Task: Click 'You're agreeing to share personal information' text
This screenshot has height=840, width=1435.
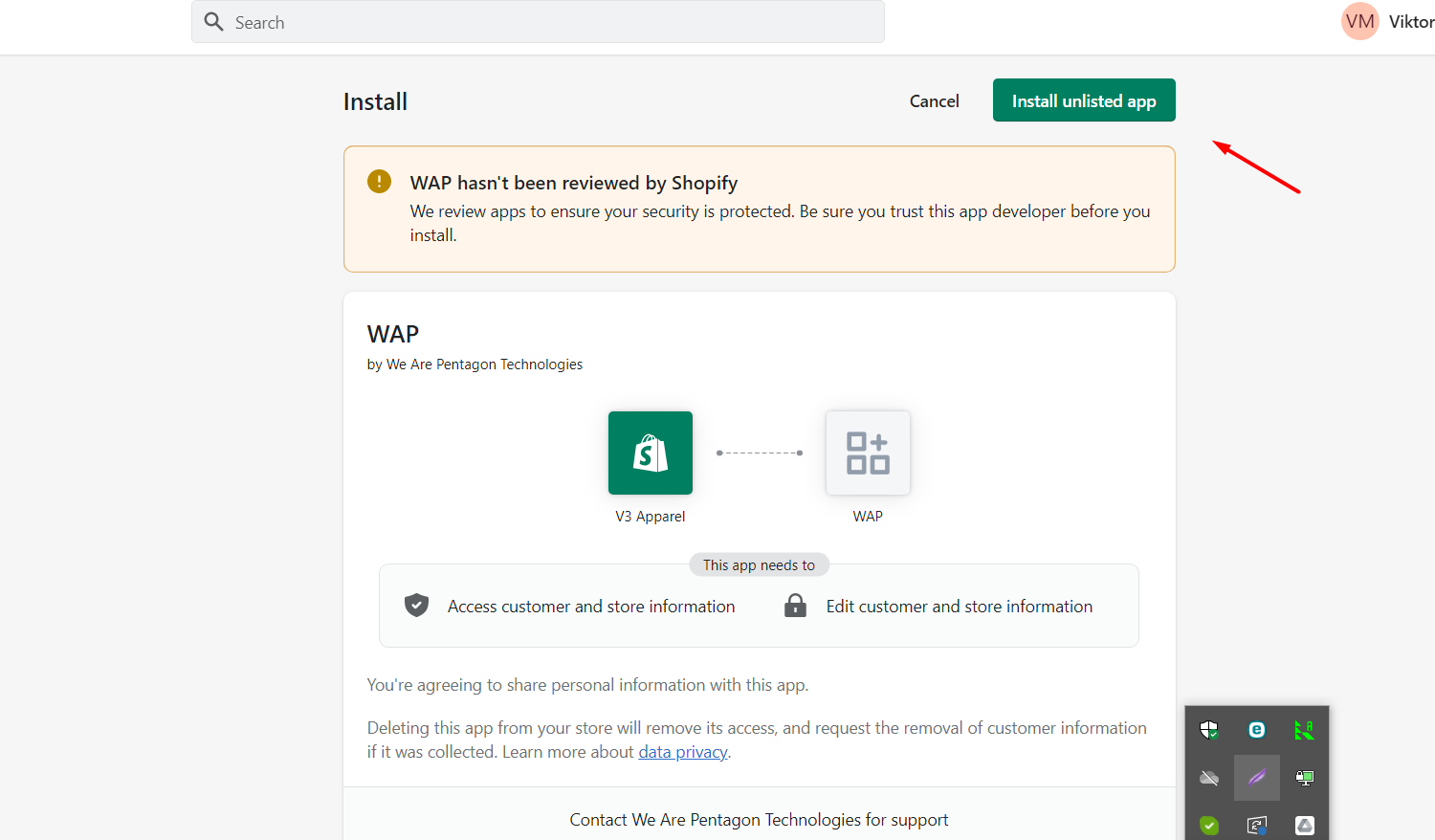Action: [x=587, y=685]
